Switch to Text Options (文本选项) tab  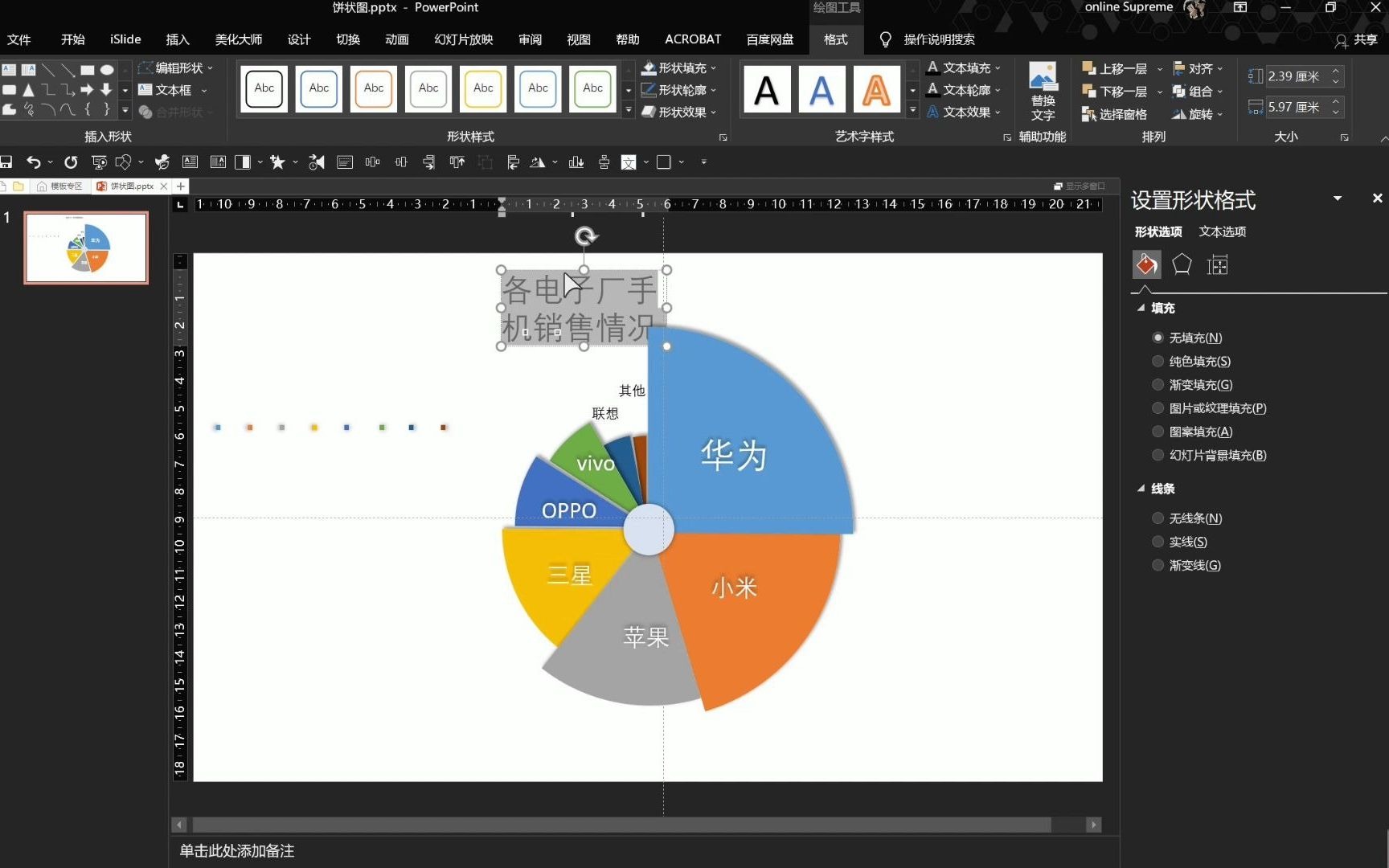click(x=1223, y=231)
